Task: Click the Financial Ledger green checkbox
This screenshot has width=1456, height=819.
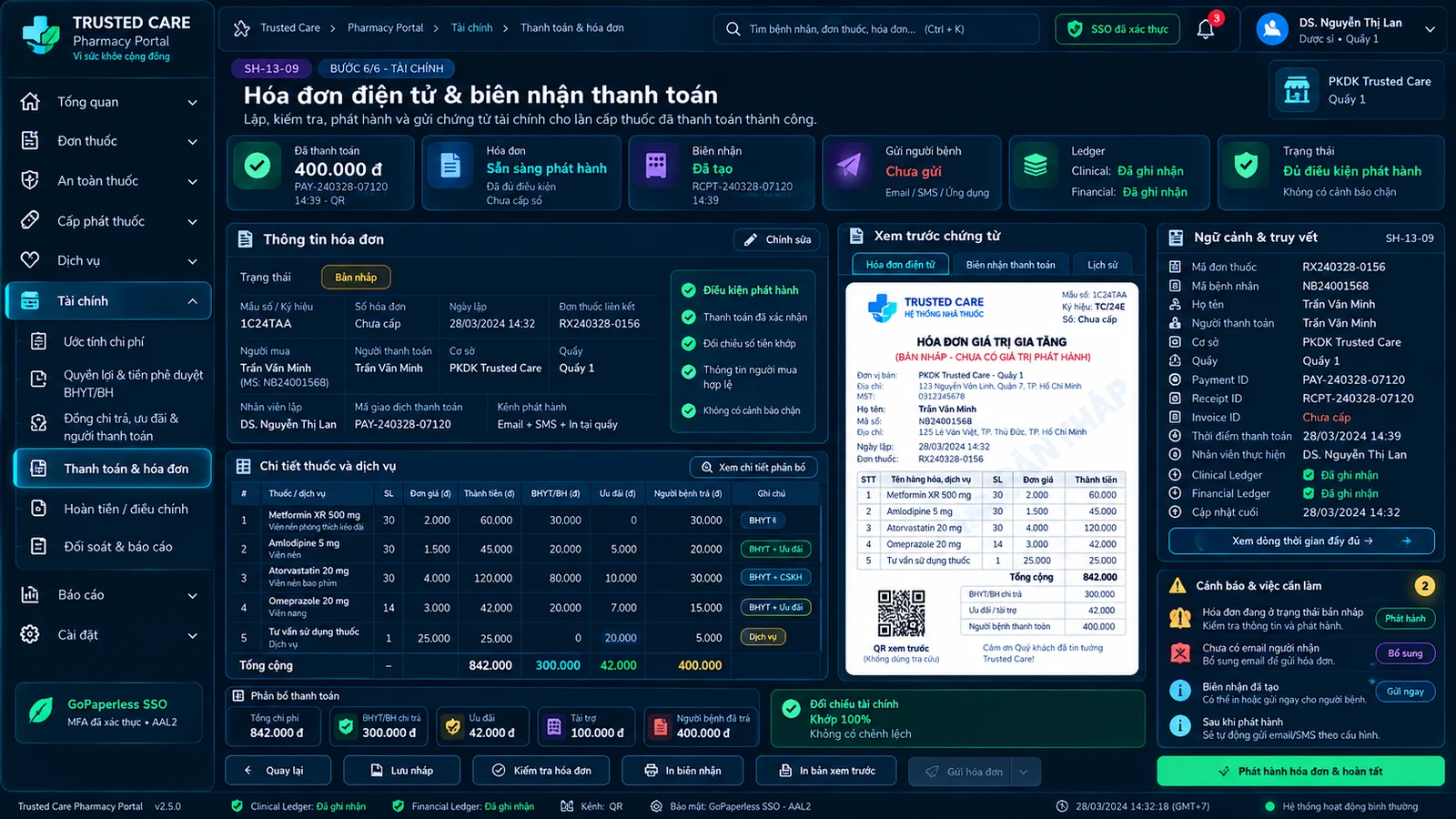Action: coord(1309,493)
